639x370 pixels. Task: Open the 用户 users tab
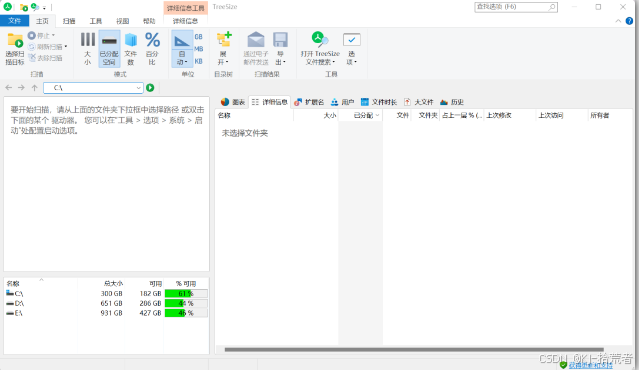tap(342, 102)
